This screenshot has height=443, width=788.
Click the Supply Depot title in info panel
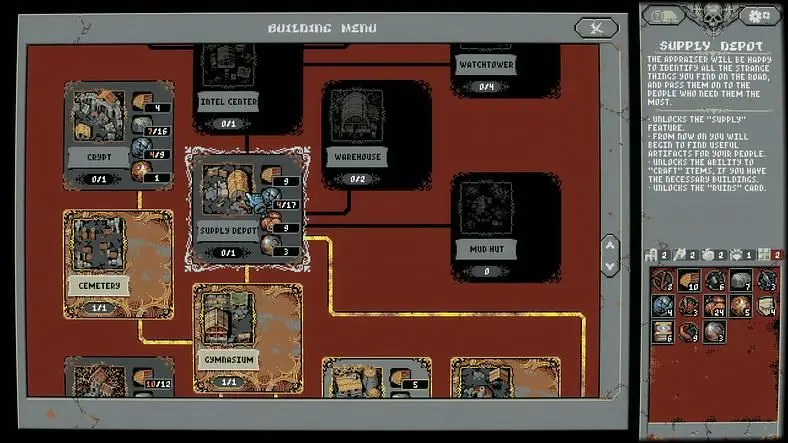711,46
